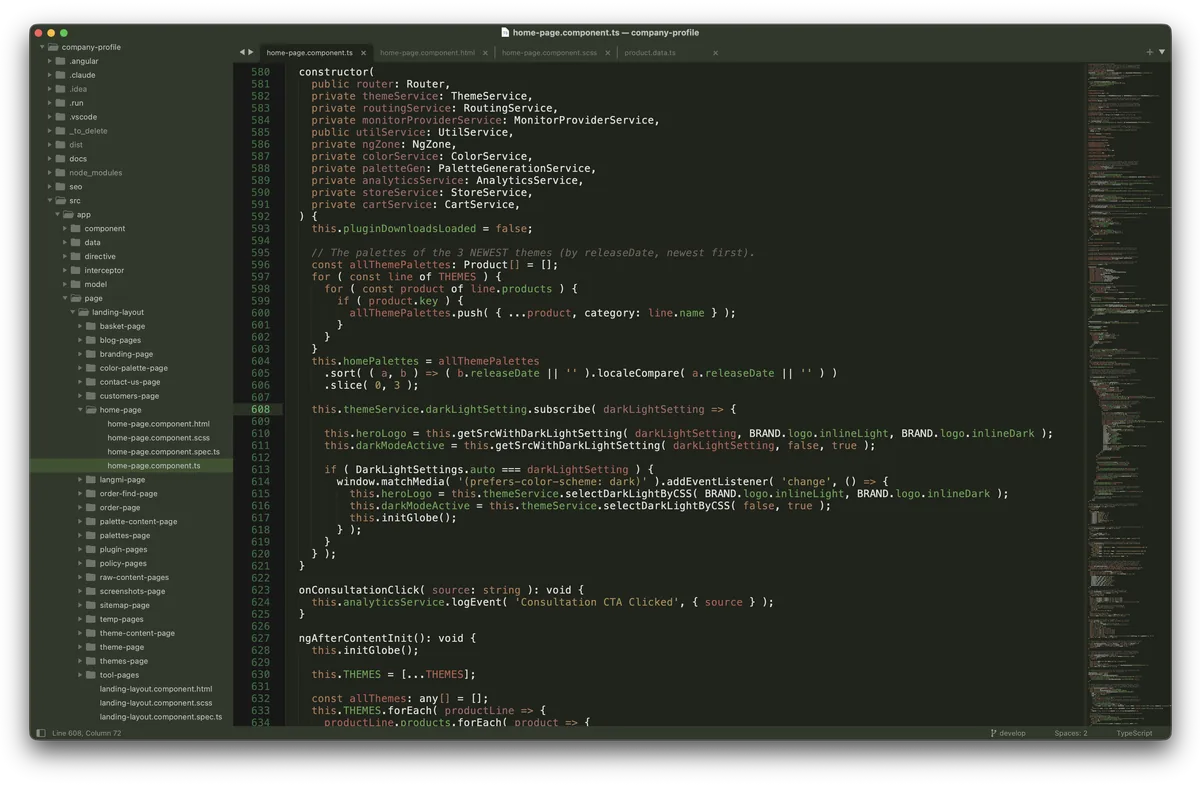The image size is (1200, 787).
Task: Click the blog-pages folder icon
Action: pyautogui.click(x=91, y=340)
